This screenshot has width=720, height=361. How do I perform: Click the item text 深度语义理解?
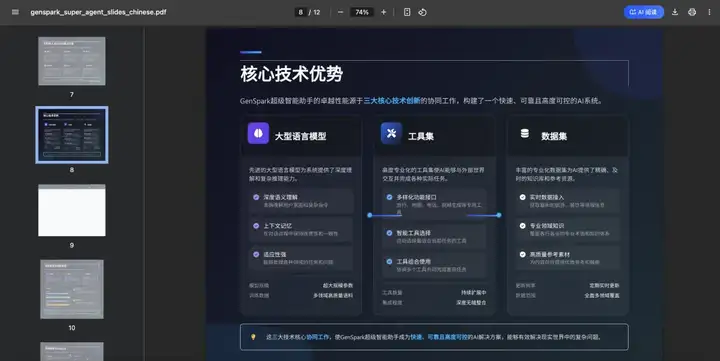coord(281,197)
